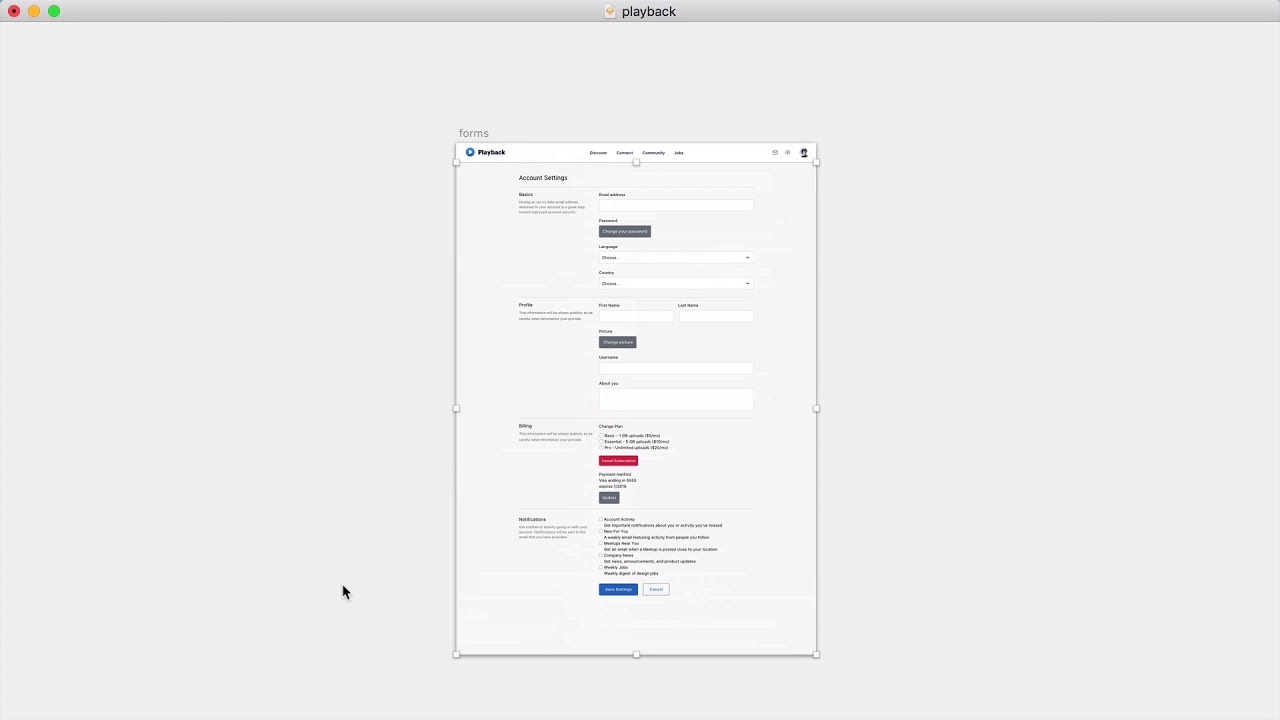Click the blue Save Settings button

pyautogui.click(x=618, y=589)
